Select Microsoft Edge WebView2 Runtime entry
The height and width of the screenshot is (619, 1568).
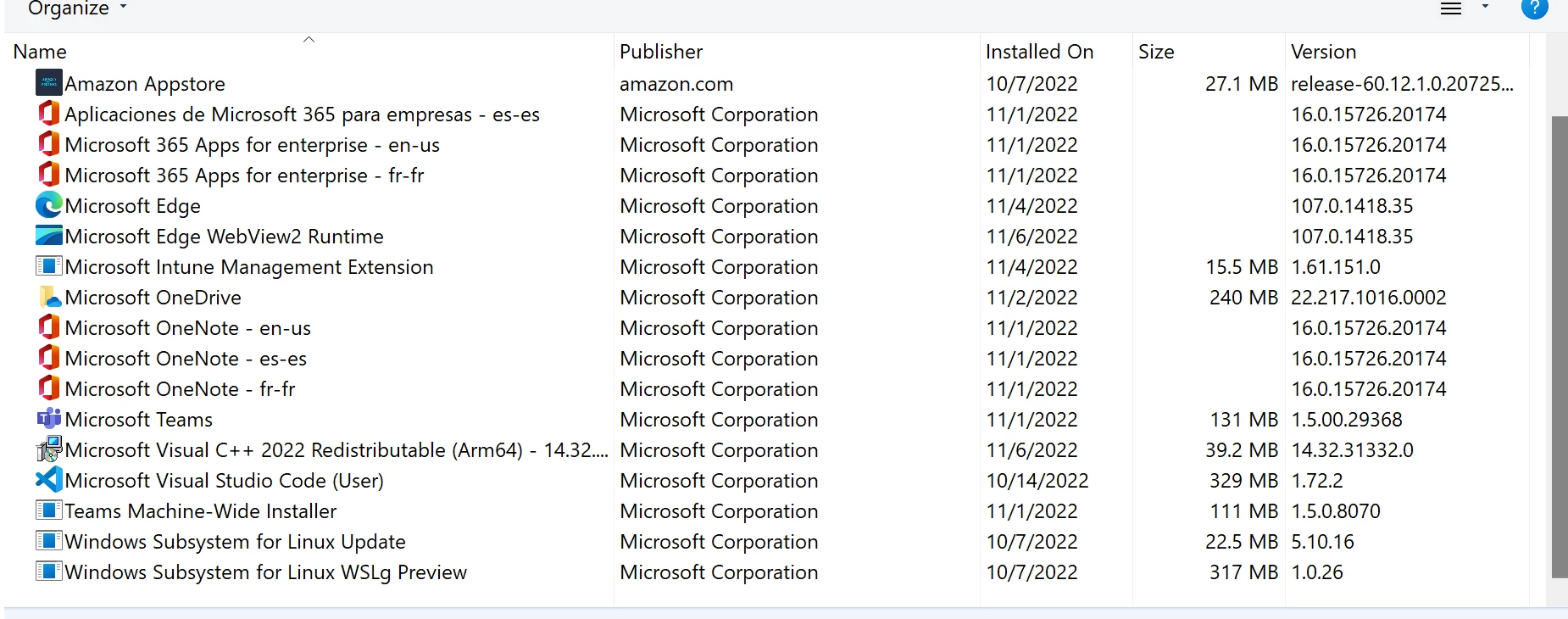click(x=224, y=237)
